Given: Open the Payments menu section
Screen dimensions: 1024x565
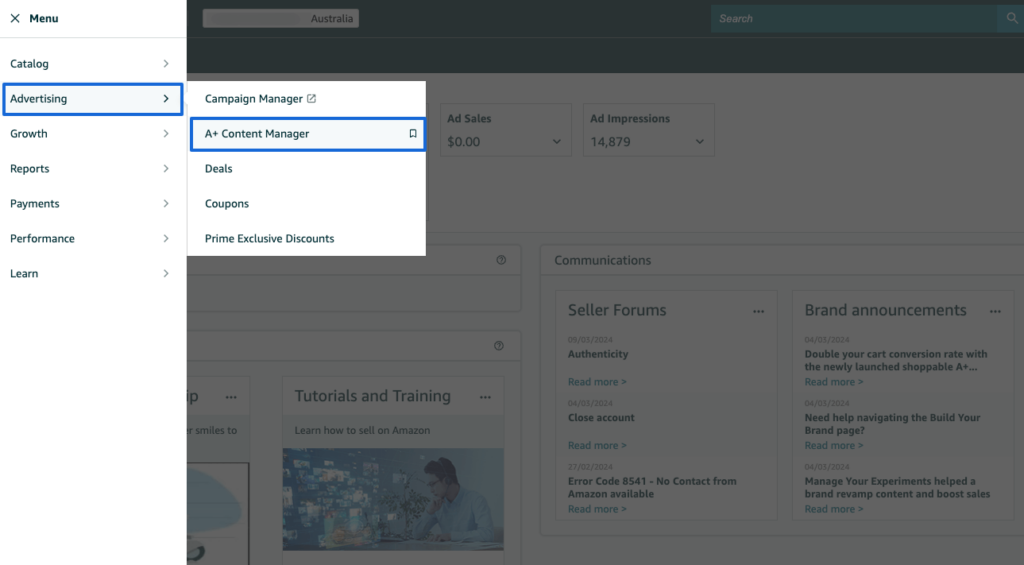Looking at the screenshot, I should 93,203.
